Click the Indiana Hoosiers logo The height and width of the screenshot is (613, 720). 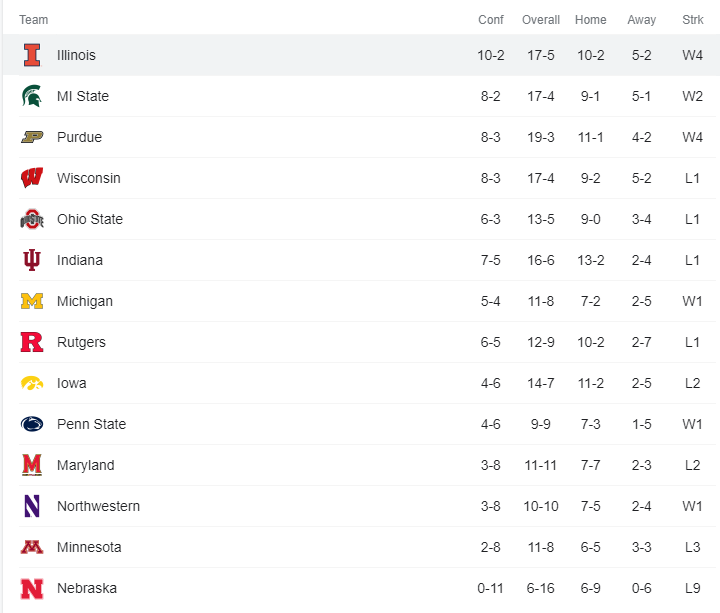tap(32, 260)
